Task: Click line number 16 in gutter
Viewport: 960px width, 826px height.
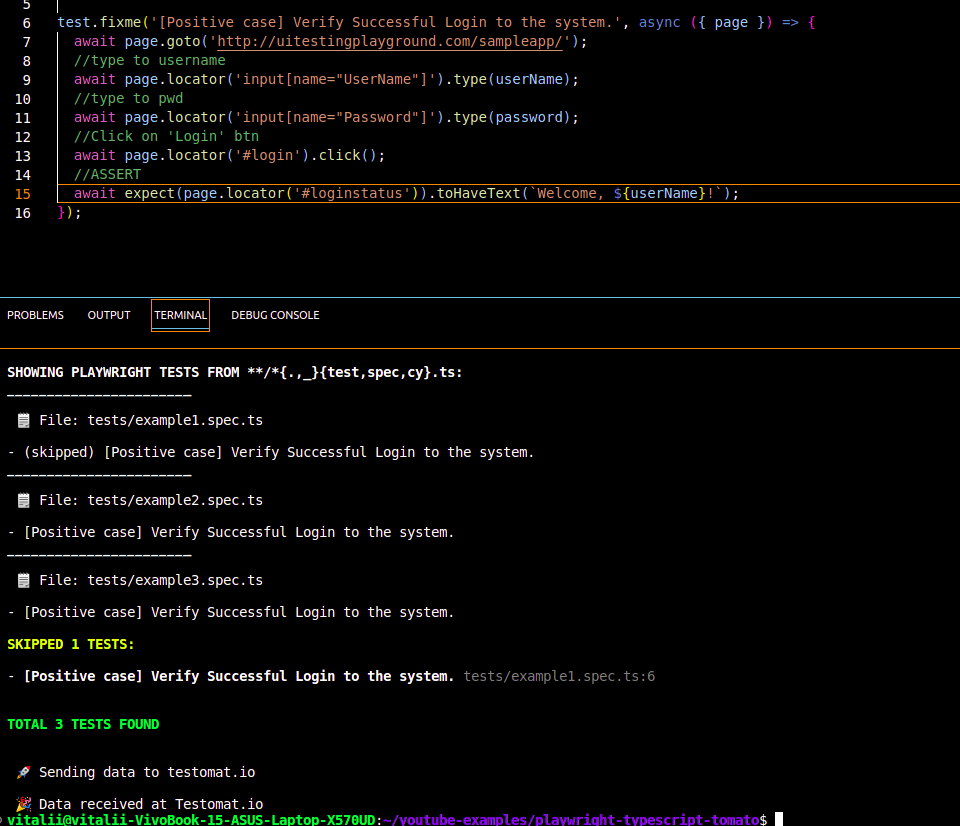Action: (x=23, y=213)
